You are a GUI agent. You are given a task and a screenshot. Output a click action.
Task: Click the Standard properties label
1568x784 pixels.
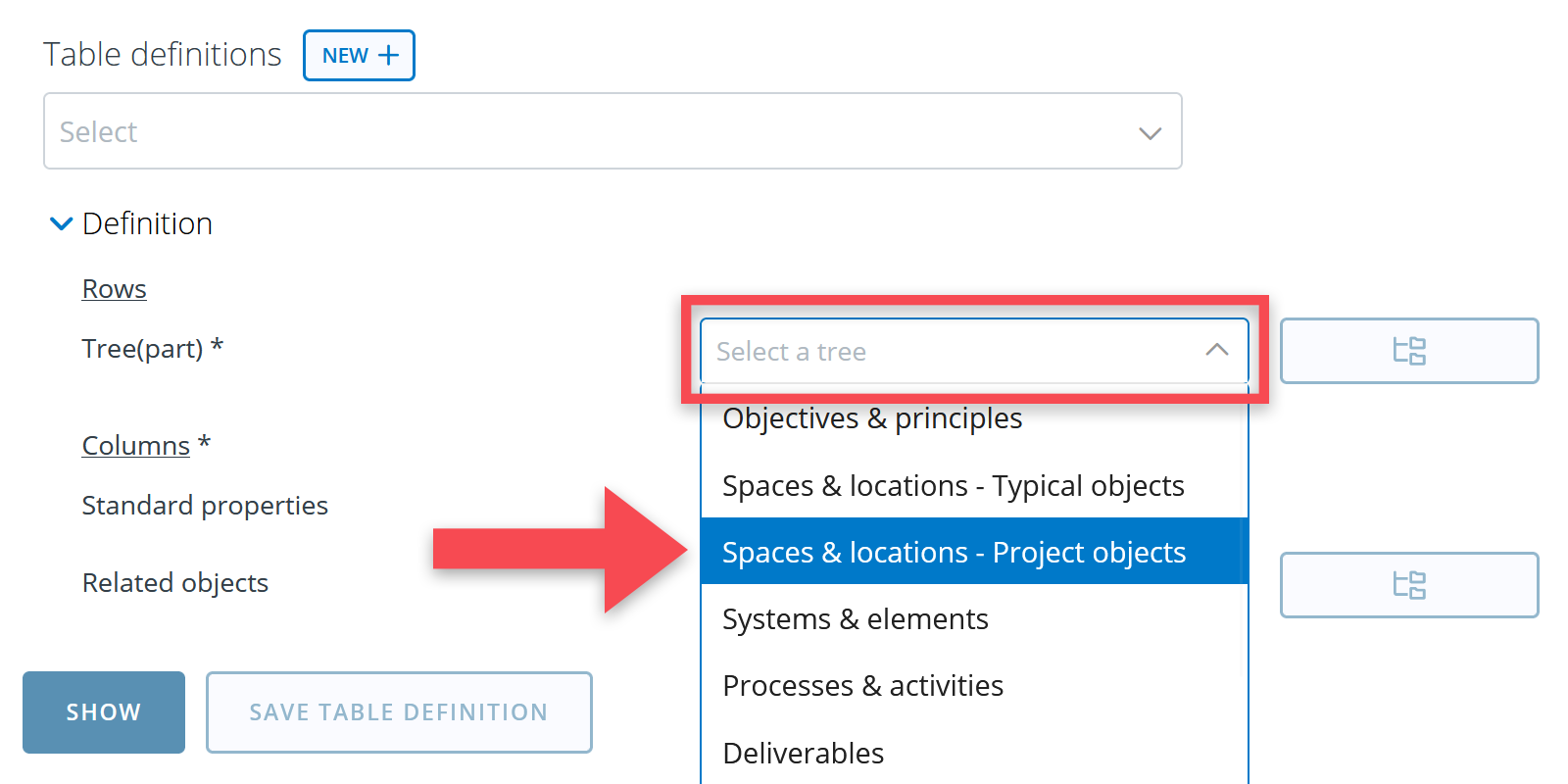pos(205,506)
